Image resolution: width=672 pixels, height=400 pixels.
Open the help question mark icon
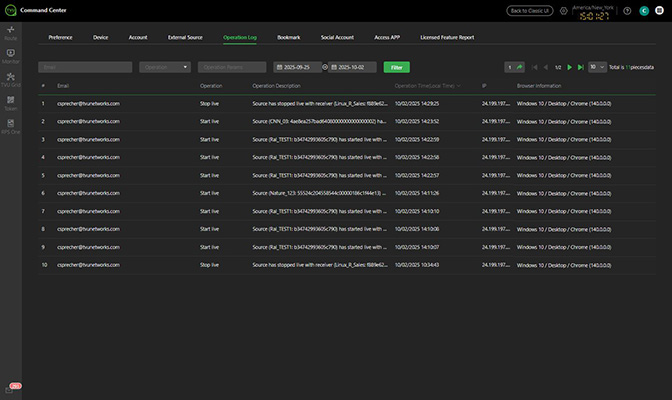[x=627, y=11]
